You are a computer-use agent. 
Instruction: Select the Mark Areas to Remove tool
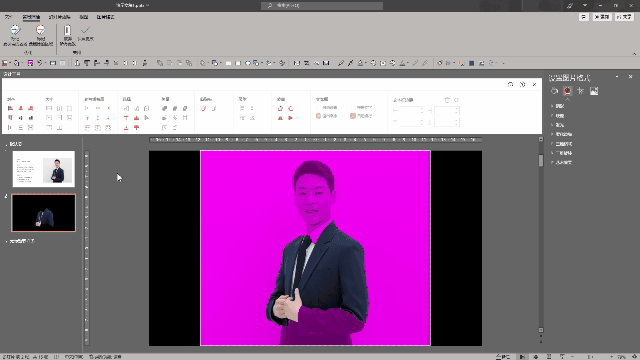(x=40, y=35)
